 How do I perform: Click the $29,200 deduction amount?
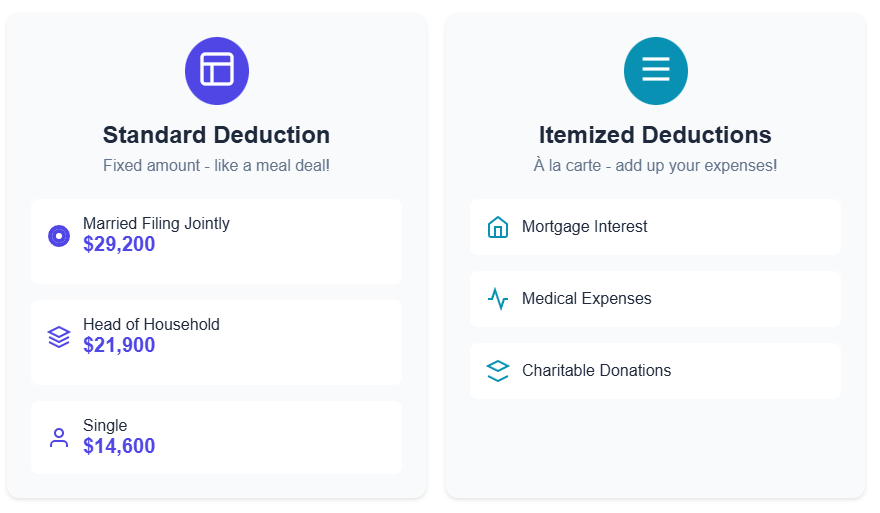tap(119, 245)
